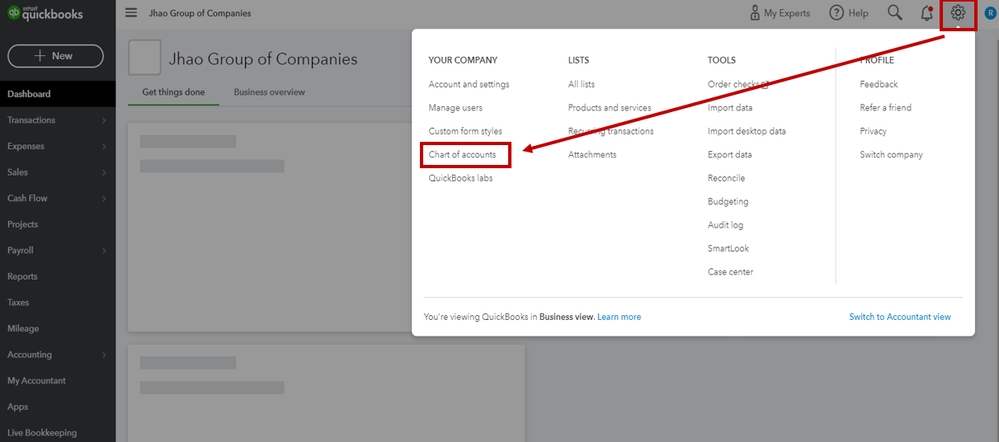
Task: Open Privacy link
Action: point(873,131)
